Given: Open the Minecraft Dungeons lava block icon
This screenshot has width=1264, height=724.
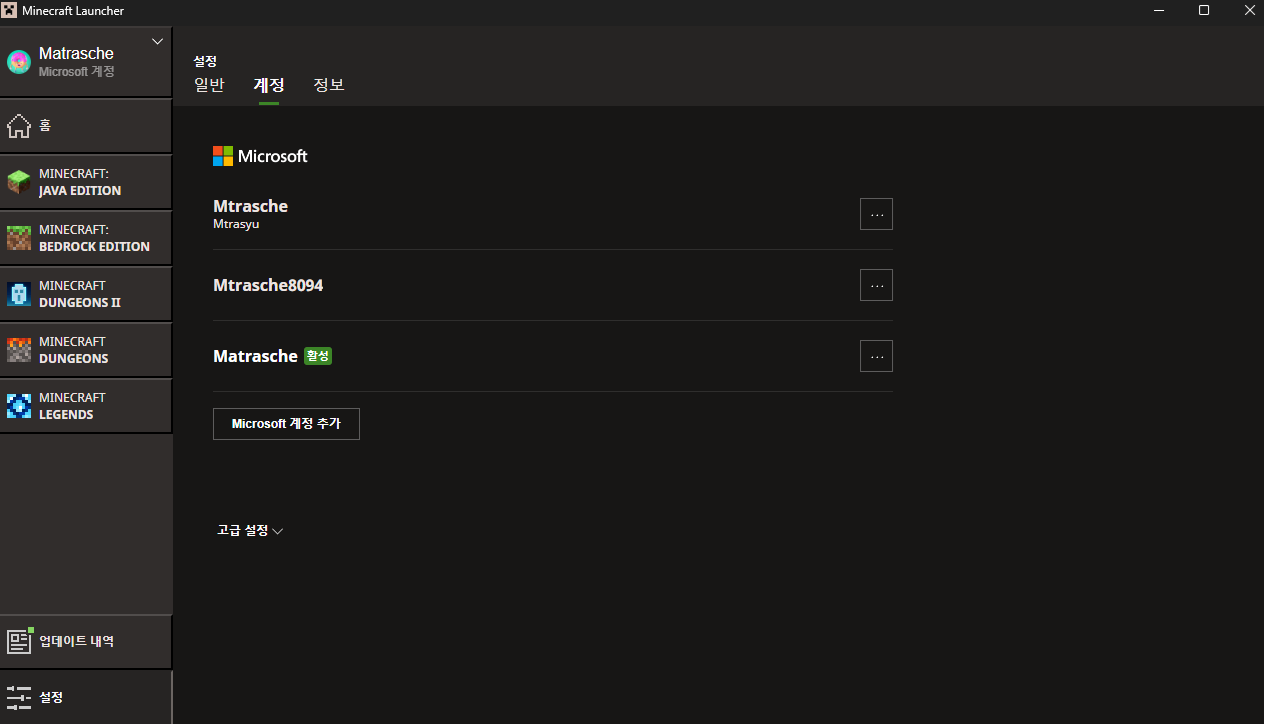Looking at the screenshot, I should 19,350.
